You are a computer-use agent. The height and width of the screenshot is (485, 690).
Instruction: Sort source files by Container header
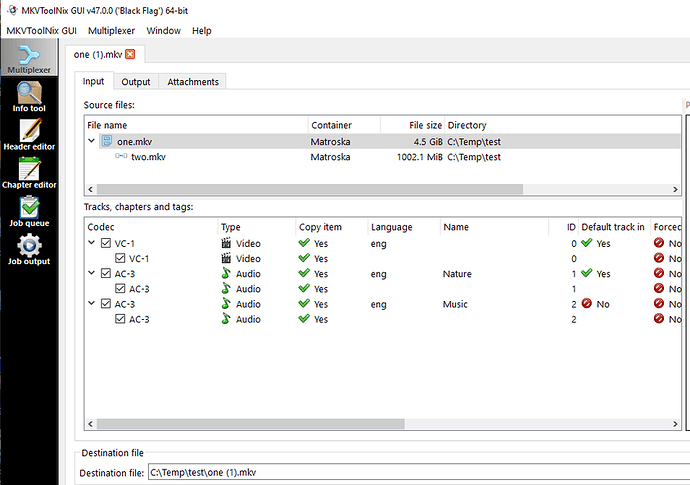pos(344,125)
